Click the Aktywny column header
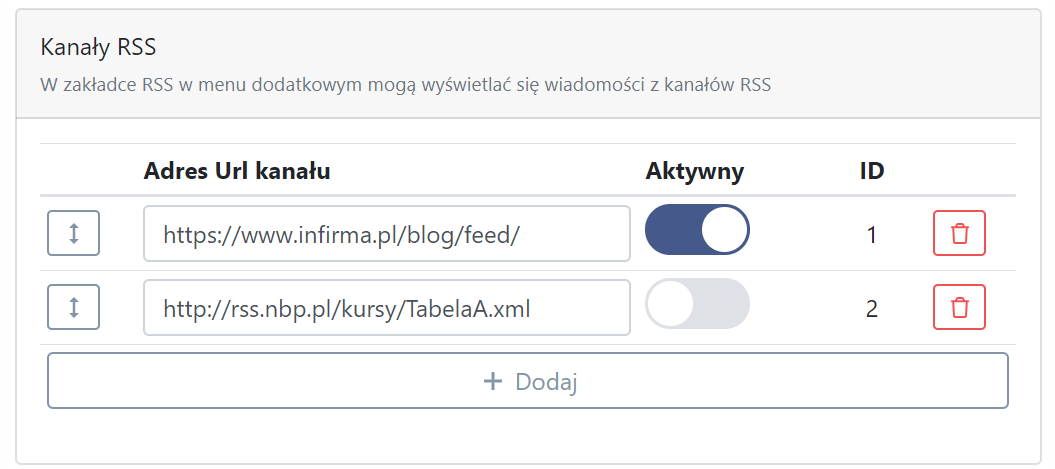 (x=694, y=172)
